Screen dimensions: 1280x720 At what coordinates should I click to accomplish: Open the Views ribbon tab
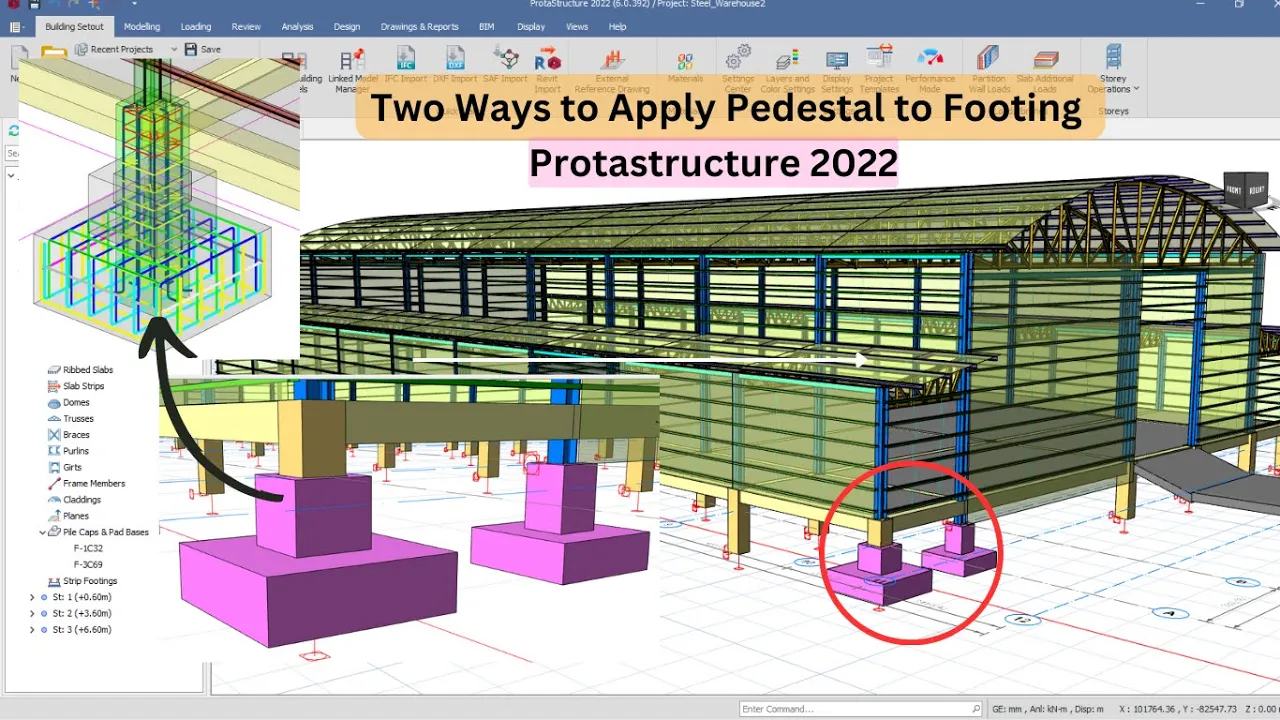pos(577,27)
